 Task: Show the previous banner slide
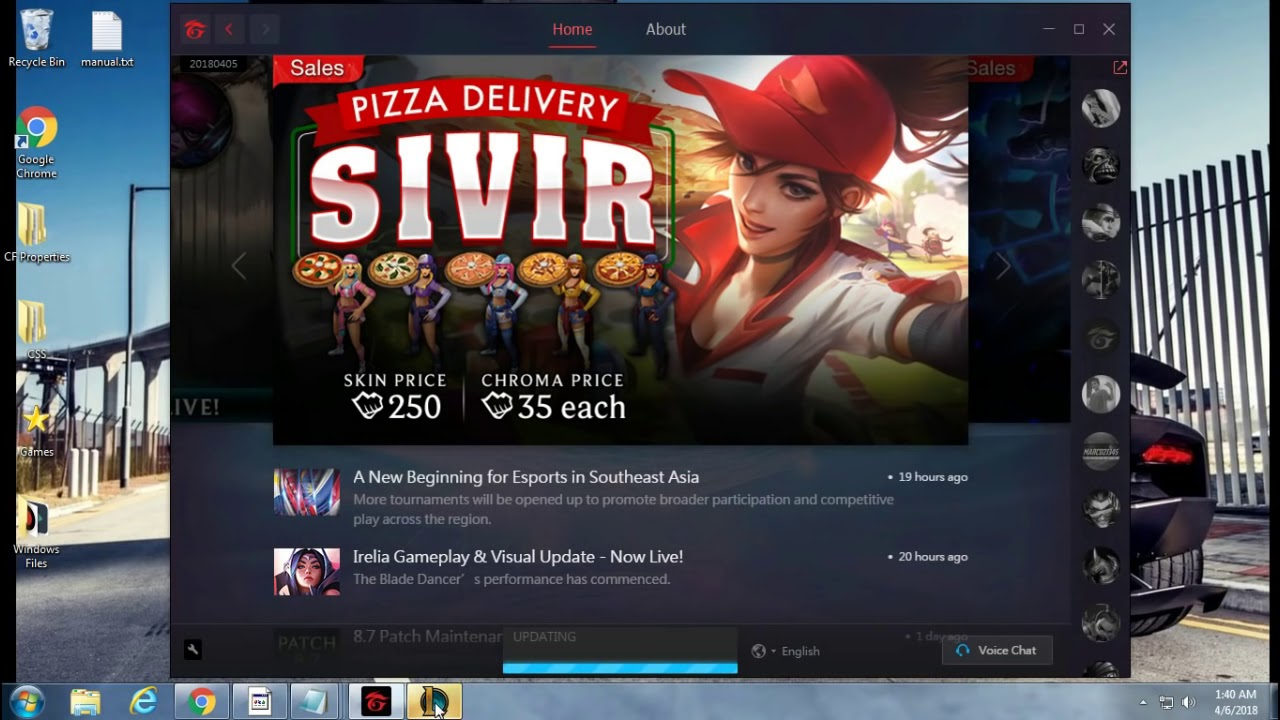coord(238,266)
